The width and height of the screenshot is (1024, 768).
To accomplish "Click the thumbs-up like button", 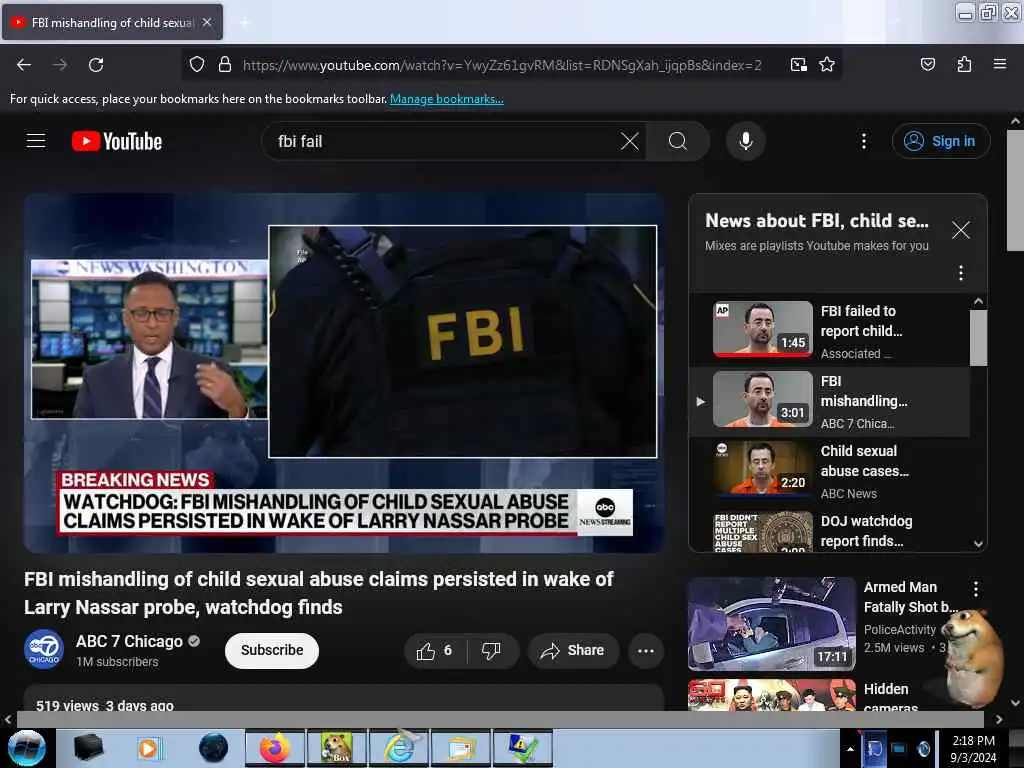I will (435, 650).
